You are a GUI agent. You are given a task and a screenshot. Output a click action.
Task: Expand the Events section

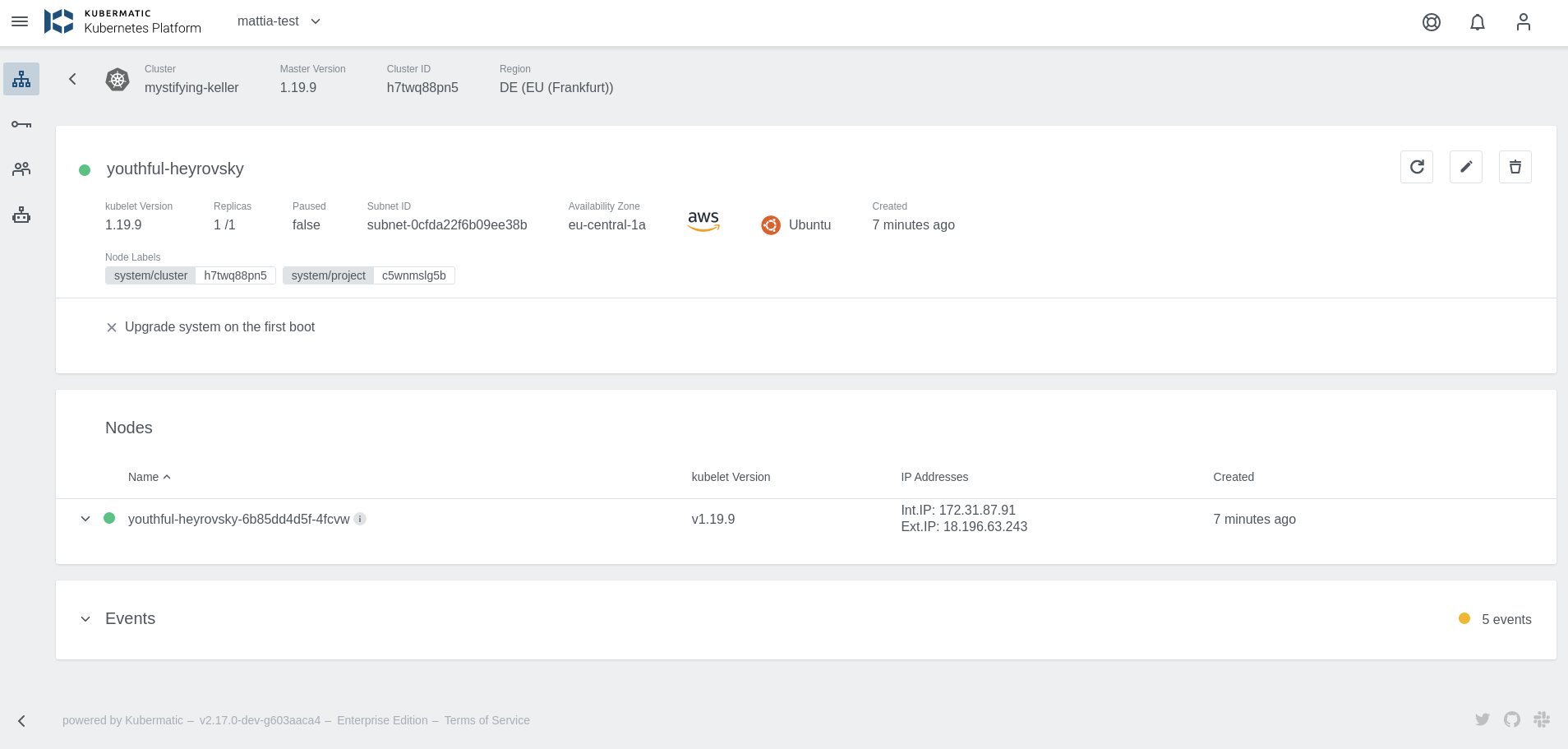(x=85, y=619)
